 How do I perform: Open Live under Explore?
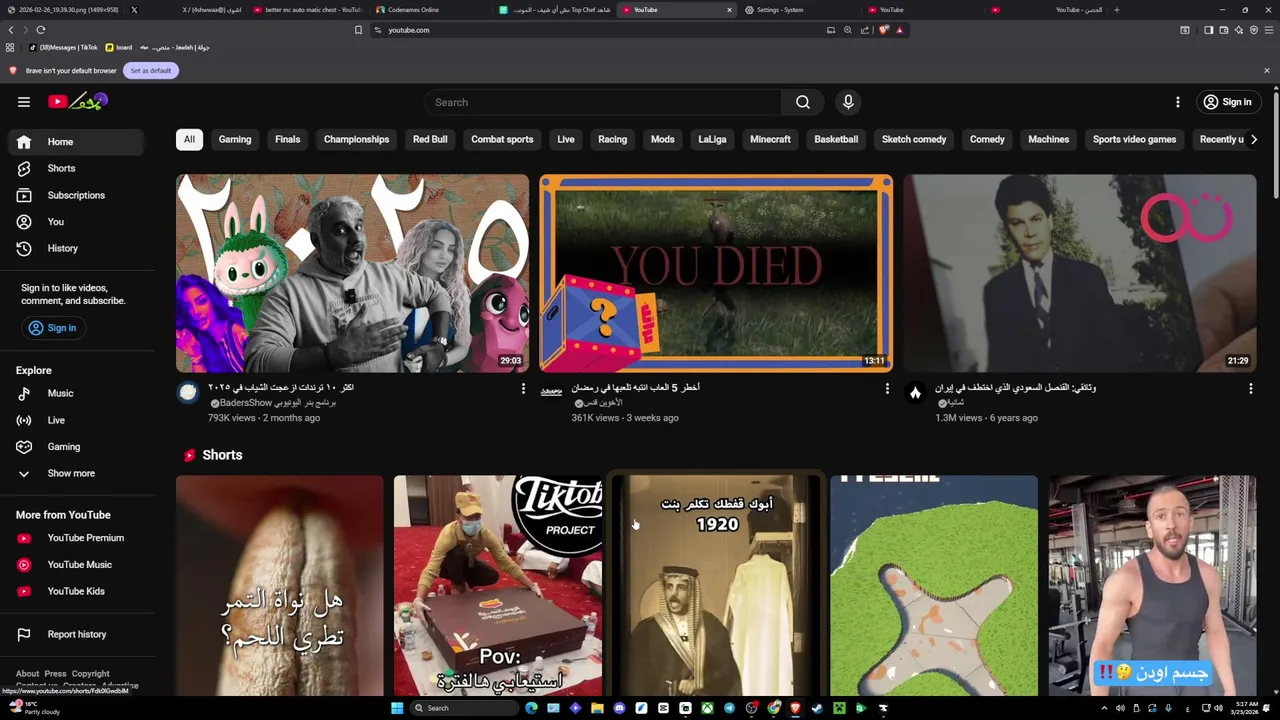78,420
